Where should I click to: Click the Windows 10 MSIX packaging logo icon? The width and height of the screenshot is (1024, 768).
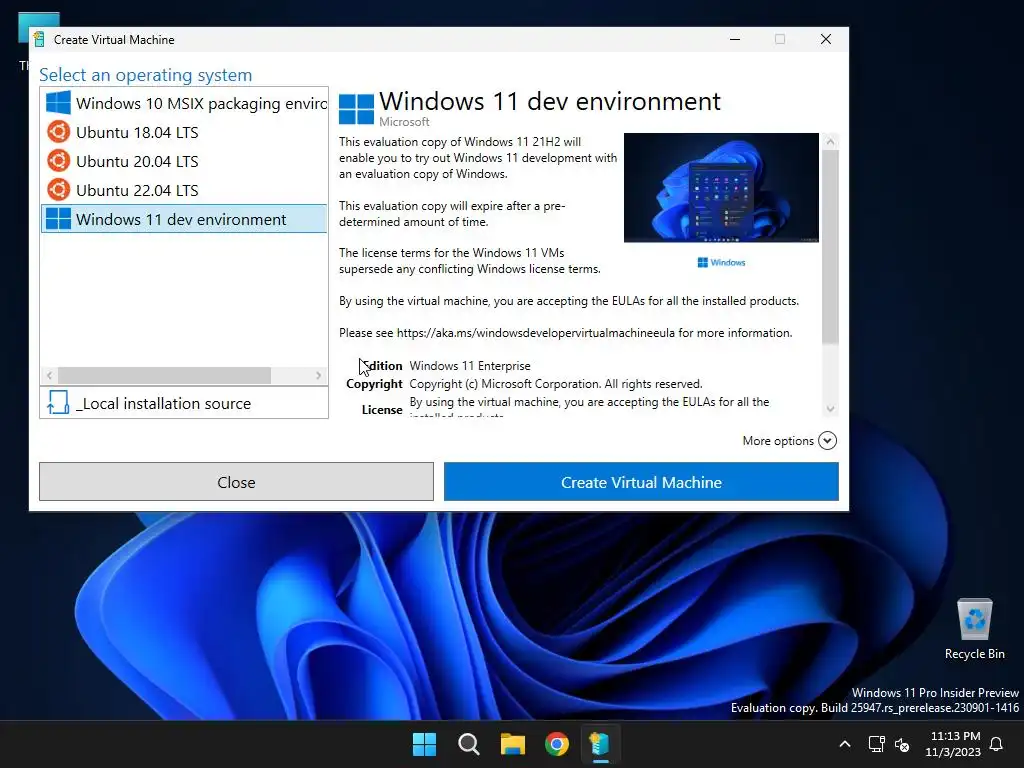tap(58, 103)
